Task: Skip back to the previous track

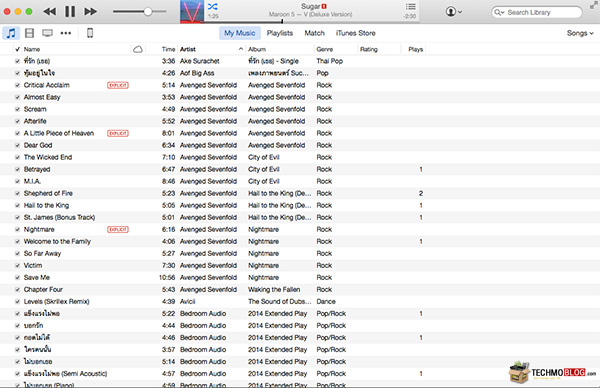Action: click(x=50, y=11)
